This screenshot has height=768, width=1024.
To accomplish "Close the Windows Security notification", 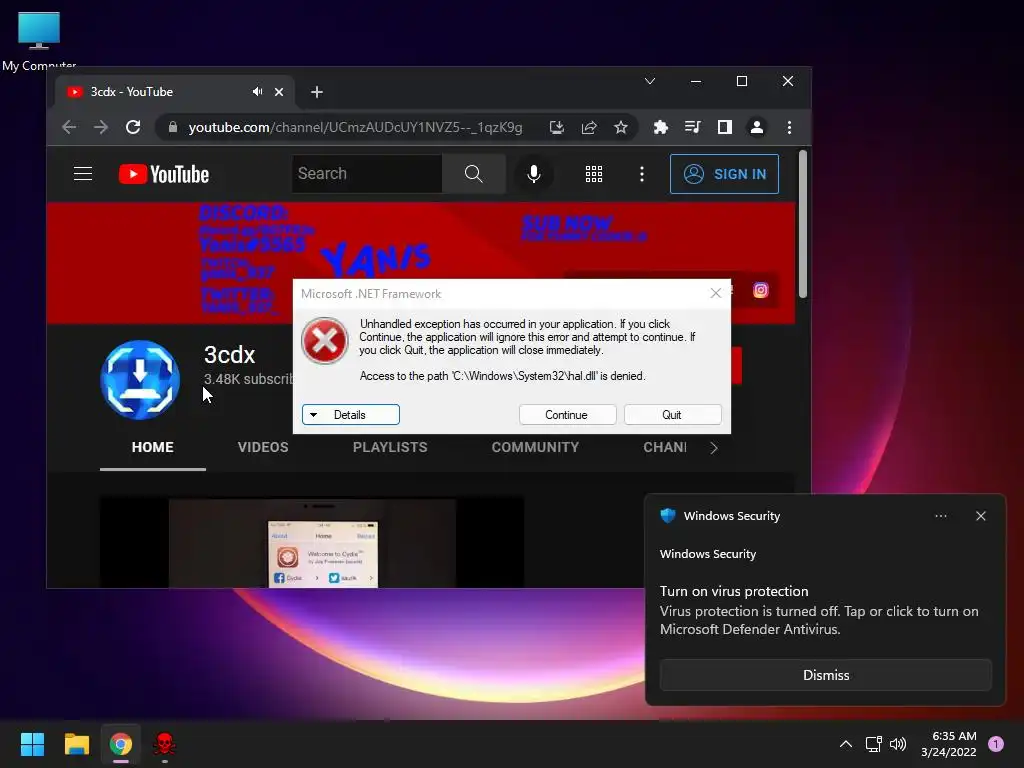I will (980, 516).
